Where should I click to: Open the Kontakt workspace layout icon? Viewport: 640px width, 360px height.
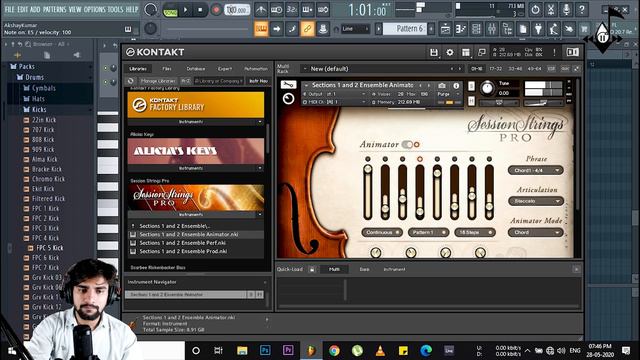point(466,52)
